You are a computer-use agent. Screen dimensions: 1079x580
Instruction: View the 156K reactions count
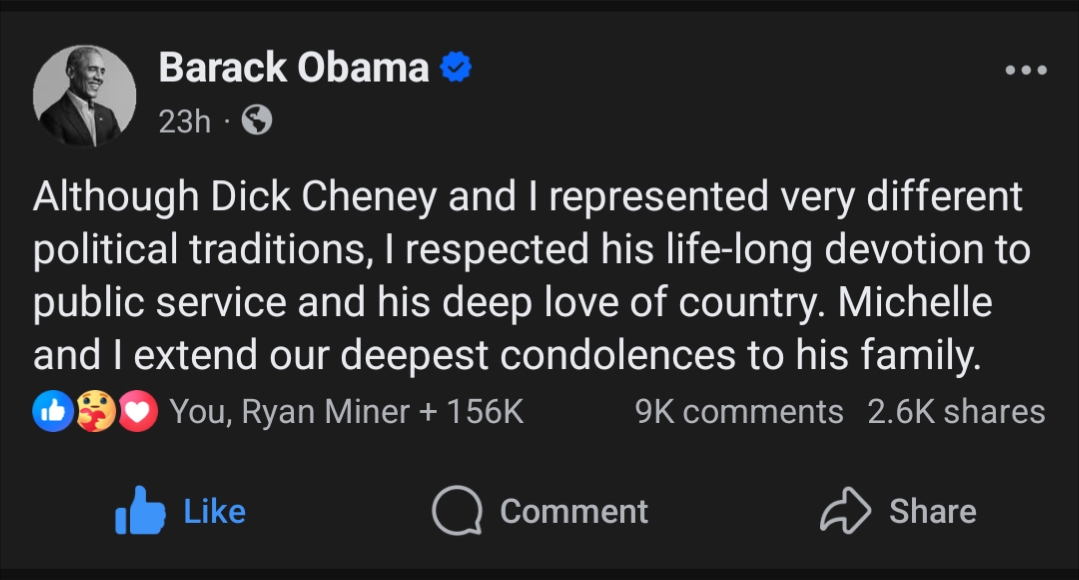(x=487, y=412)
